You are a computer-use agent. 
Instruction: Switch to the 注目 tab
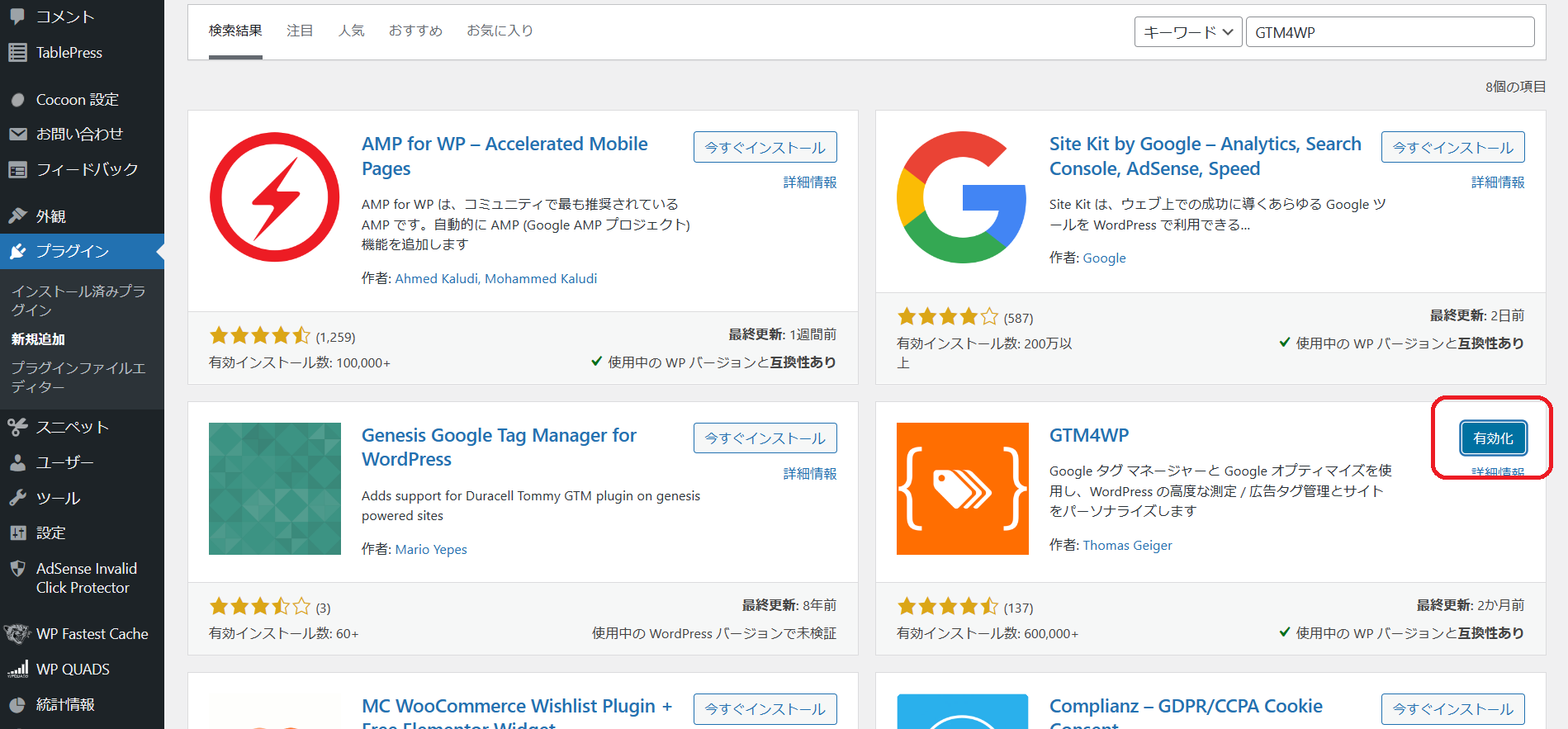300,31
